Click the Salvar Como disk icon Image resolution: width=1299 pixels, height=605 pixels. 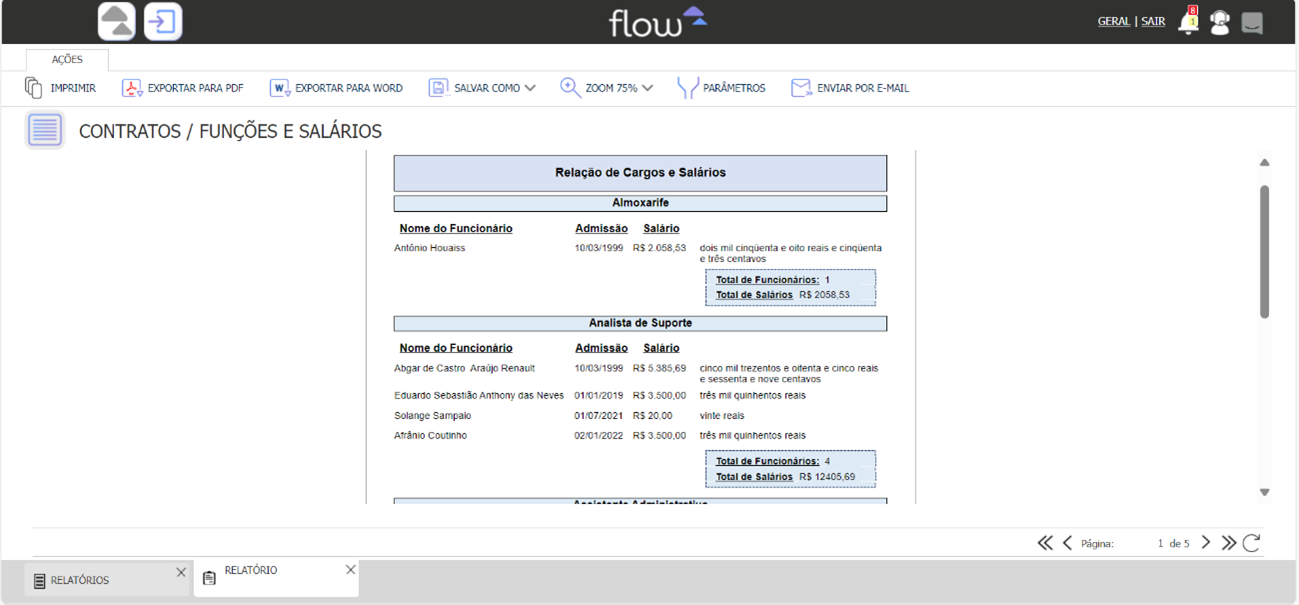438,88
